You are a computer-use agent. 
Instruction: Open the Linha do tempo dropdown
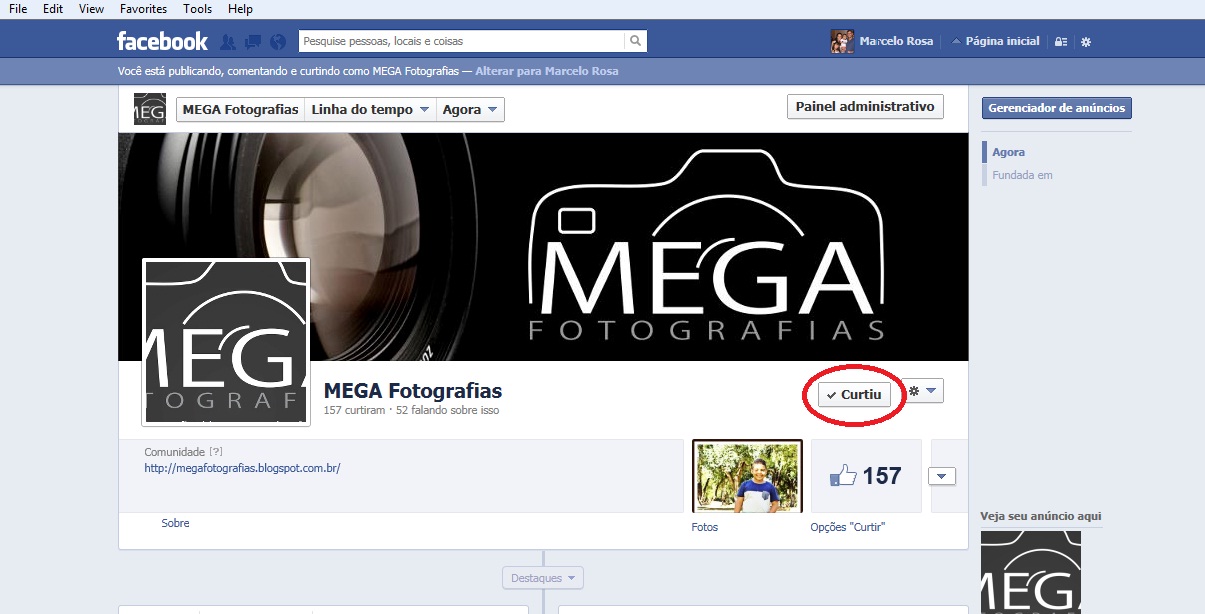point(370,110)
